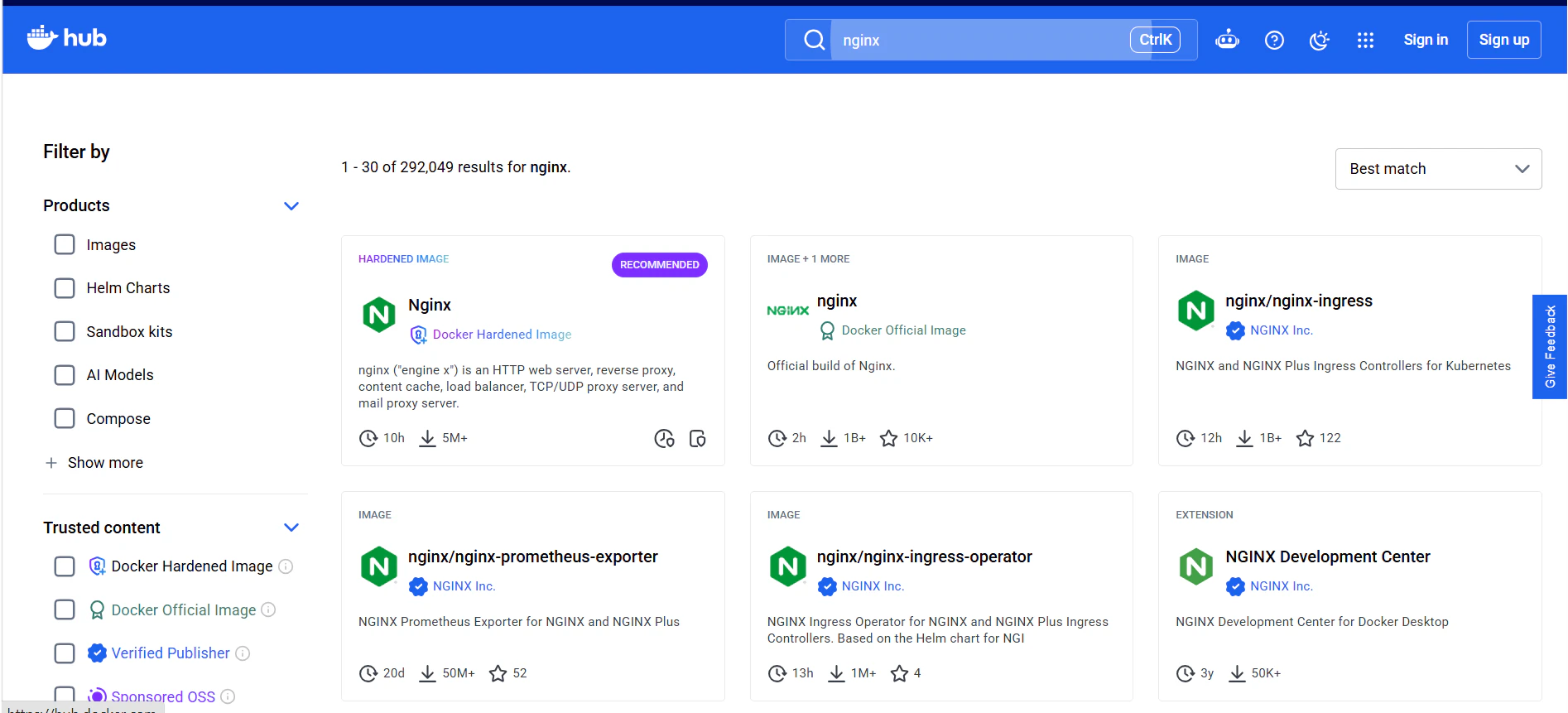Click the 'Docker Hardened Image' label on Nginx card
This screenshot has height=713, width=1568.
(x=502, y=335)
